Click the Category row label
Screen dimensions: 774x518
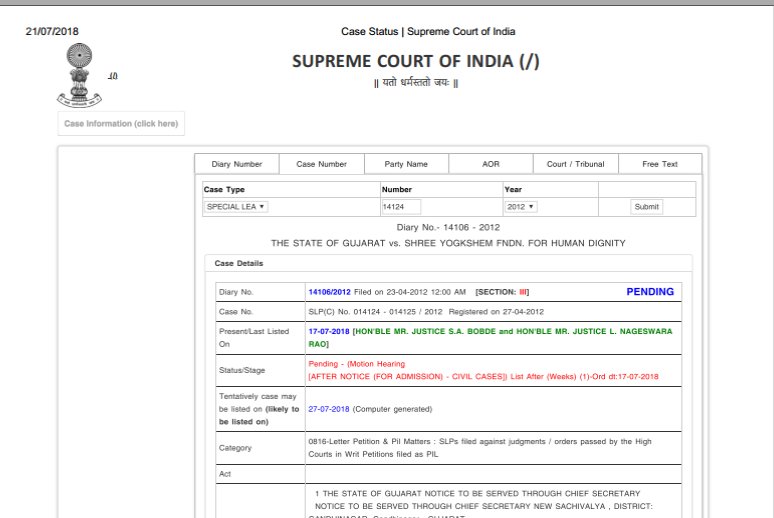(235, 448)
